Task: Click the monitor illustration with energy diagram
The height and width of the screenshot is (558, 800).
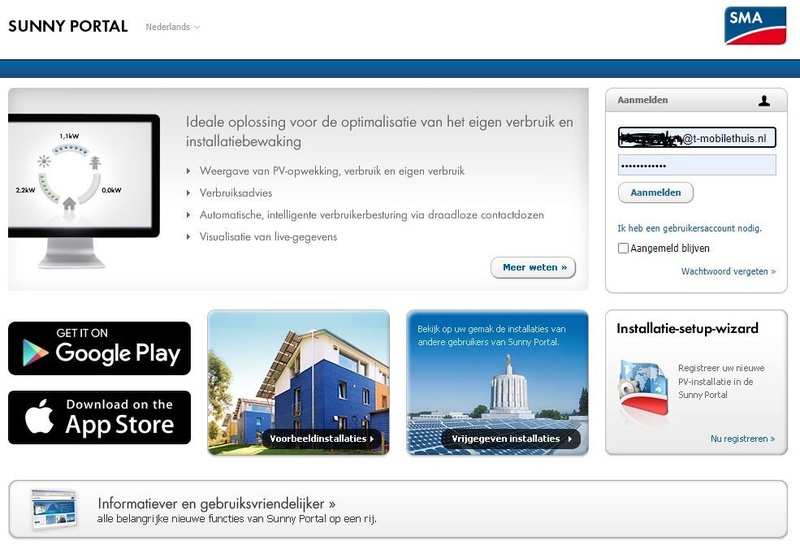Action: [x=84, y=191]
